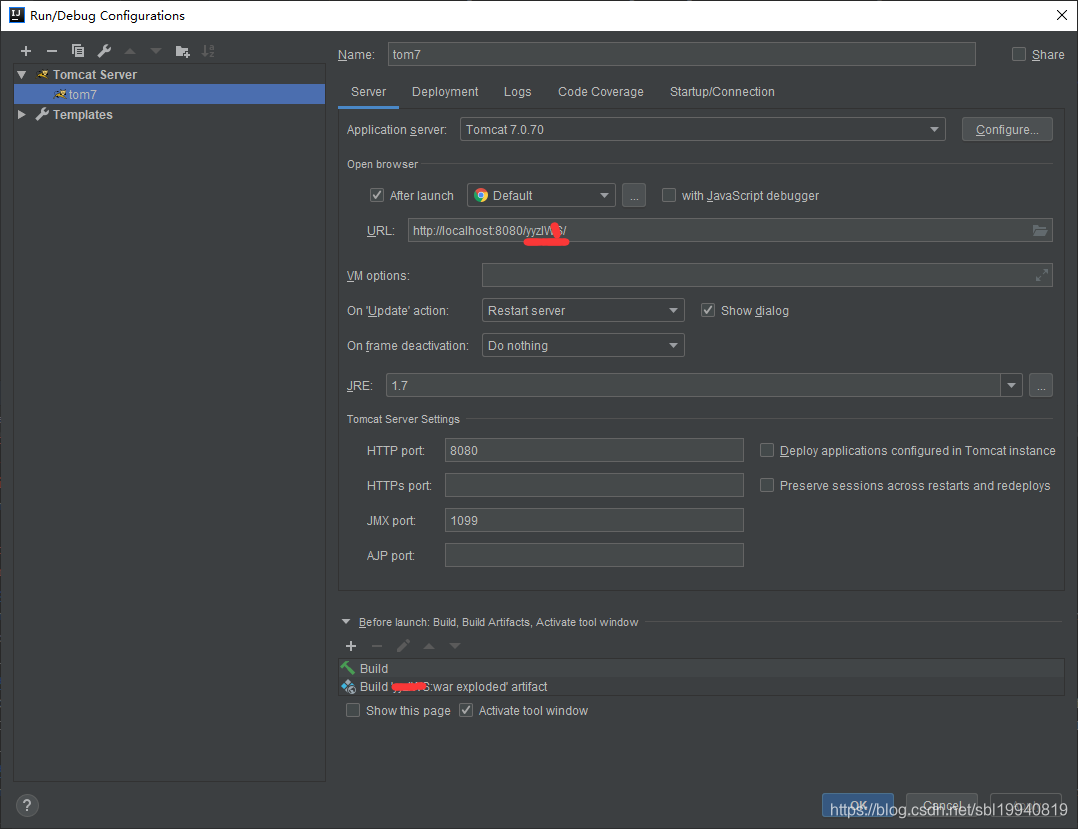The height and width of the screenshot is (829, 1078).
Task: Switch to the Server tab
Action: (x=368, y=92)
